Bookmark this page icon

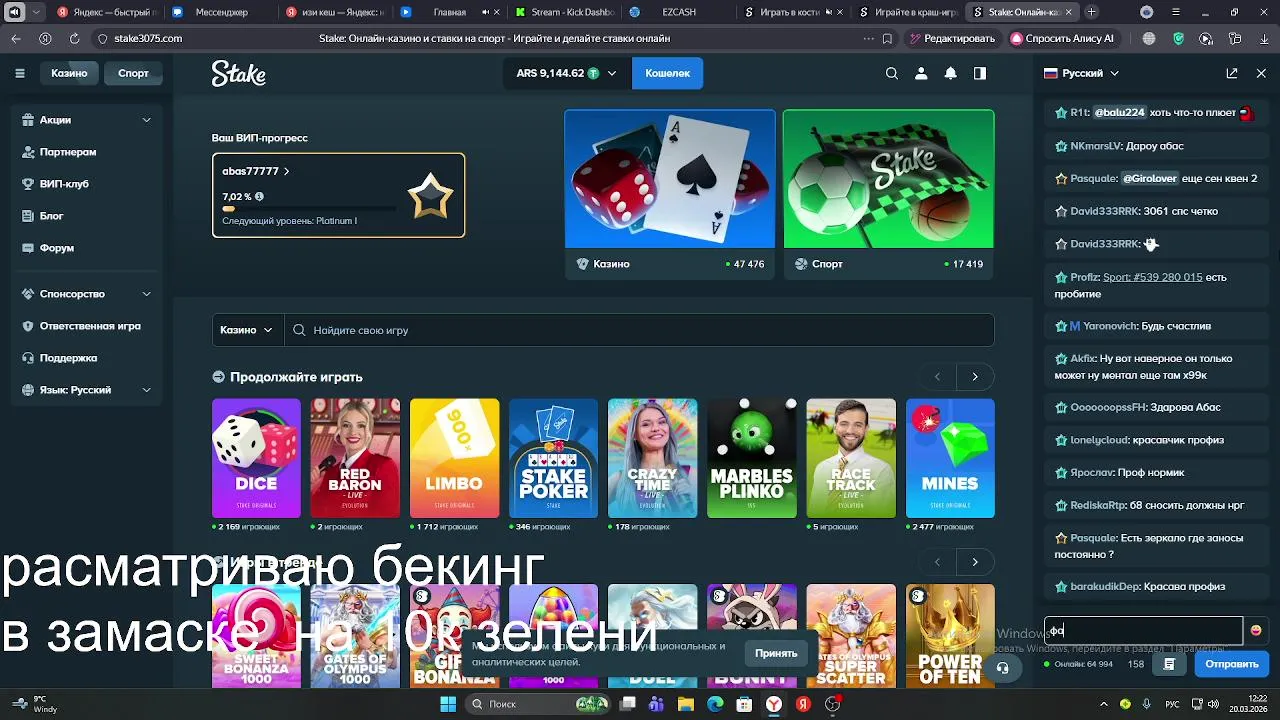(x=887, y=38)
